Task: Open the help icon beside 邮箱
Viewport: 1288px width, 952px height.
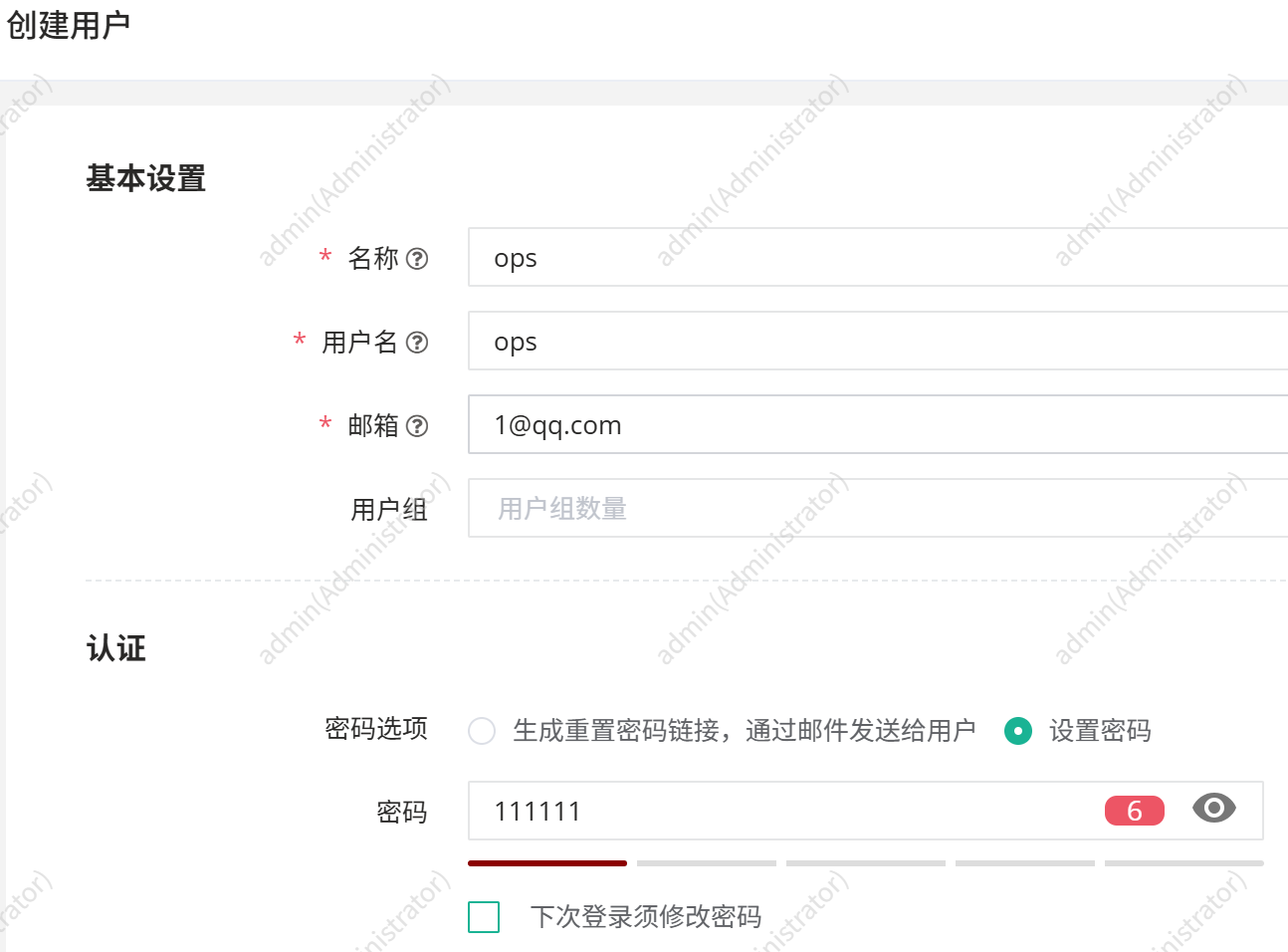Action: pyautogui.click(x=418, y=426)
